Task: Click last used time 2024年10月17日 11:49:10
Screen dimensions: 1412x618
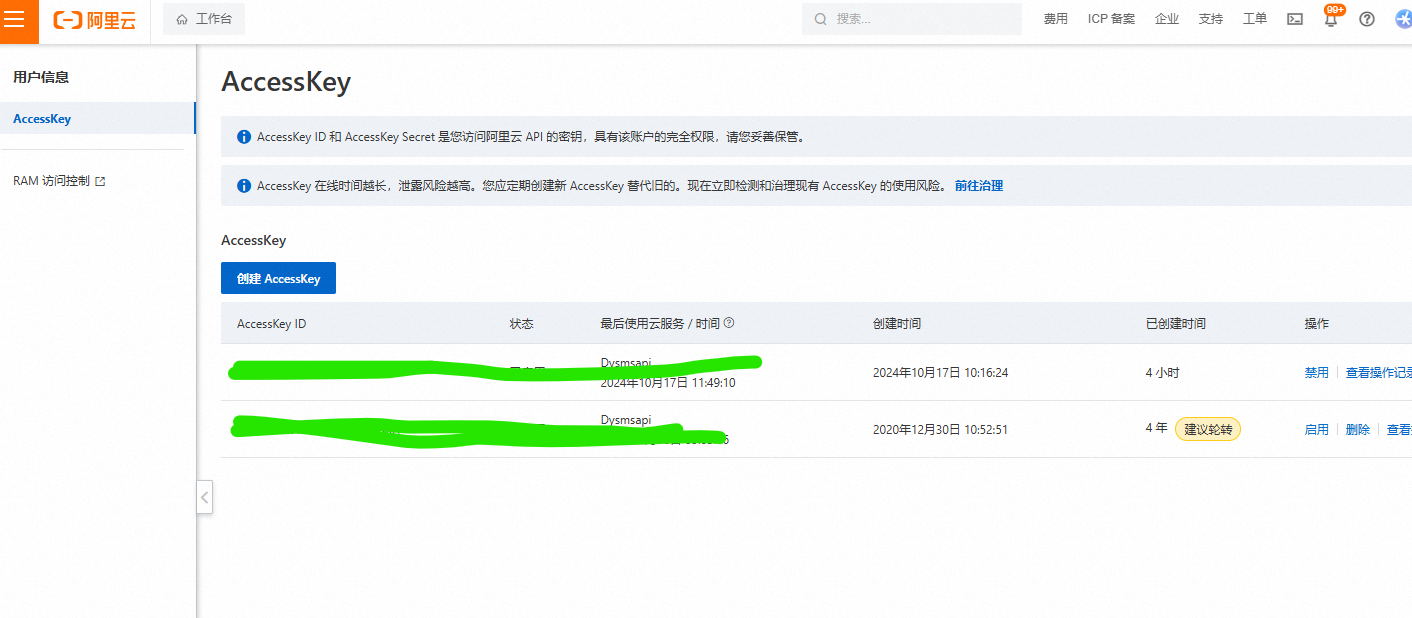Action: (x=668, y=382)
